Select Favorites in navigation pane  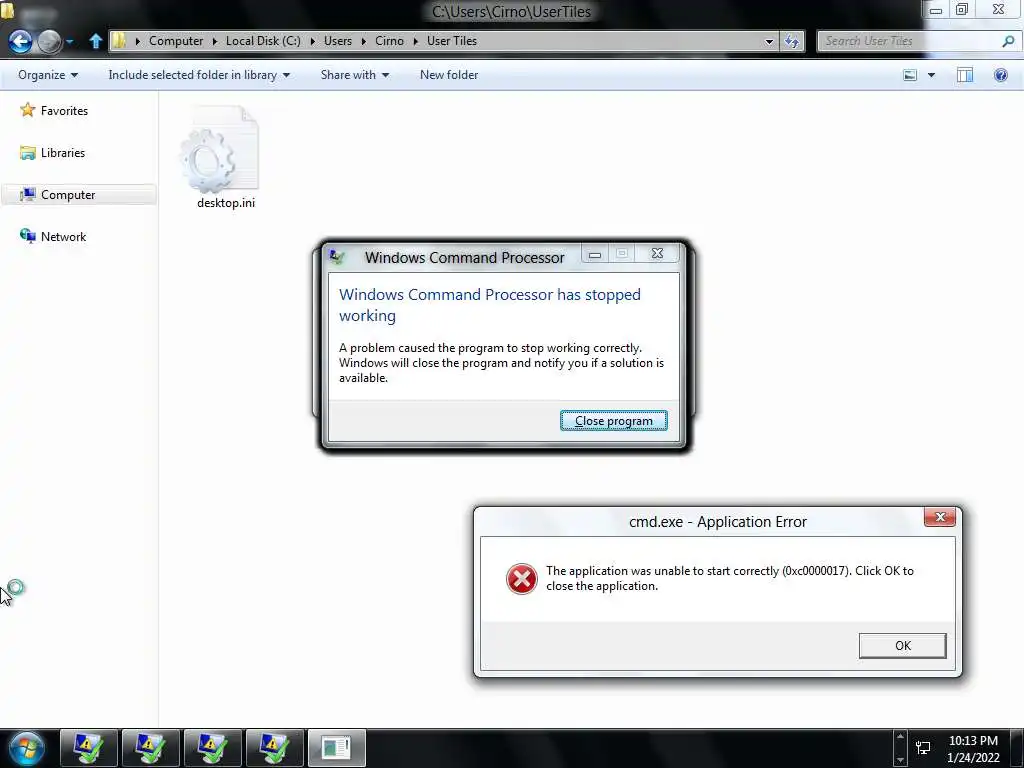(64, 111)
